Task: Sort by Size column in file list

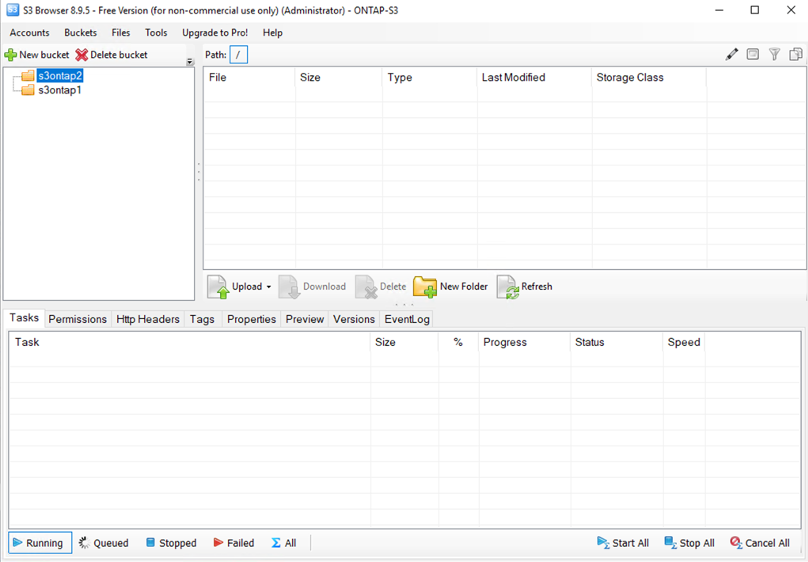Action: [x=339, y=77]
